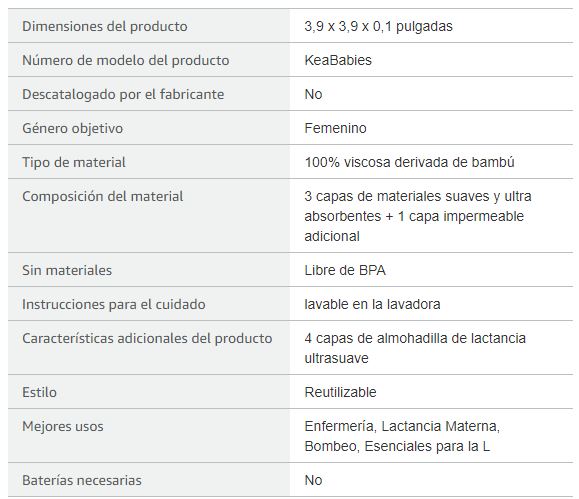Image resolution: width=579 pixels, height=499 pixels.
Task: Select '100% viscosa derivada de bambú' text
Action: [x=409, y=162]
